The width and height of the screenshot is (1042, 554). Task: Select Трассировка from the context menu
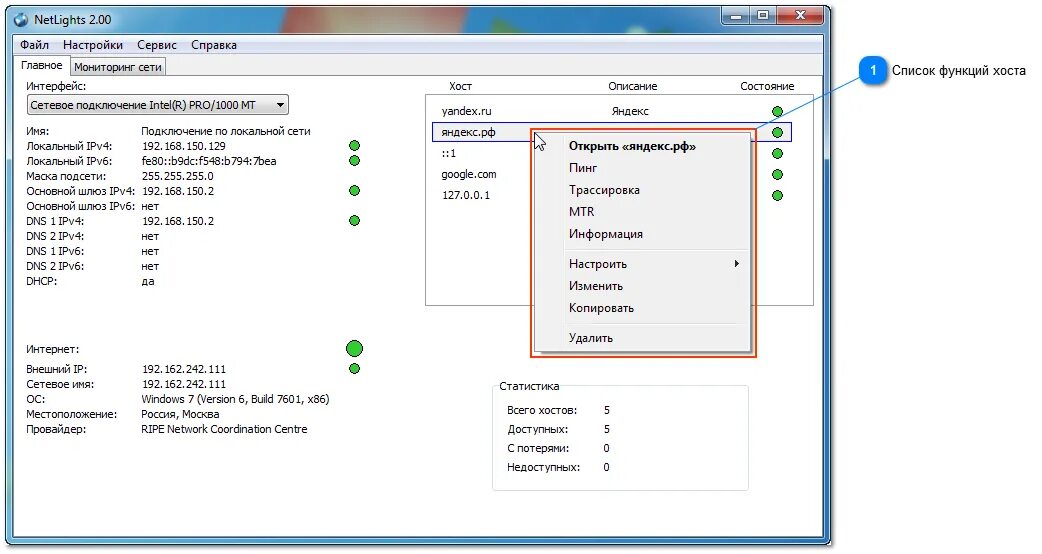pos(604,190)
